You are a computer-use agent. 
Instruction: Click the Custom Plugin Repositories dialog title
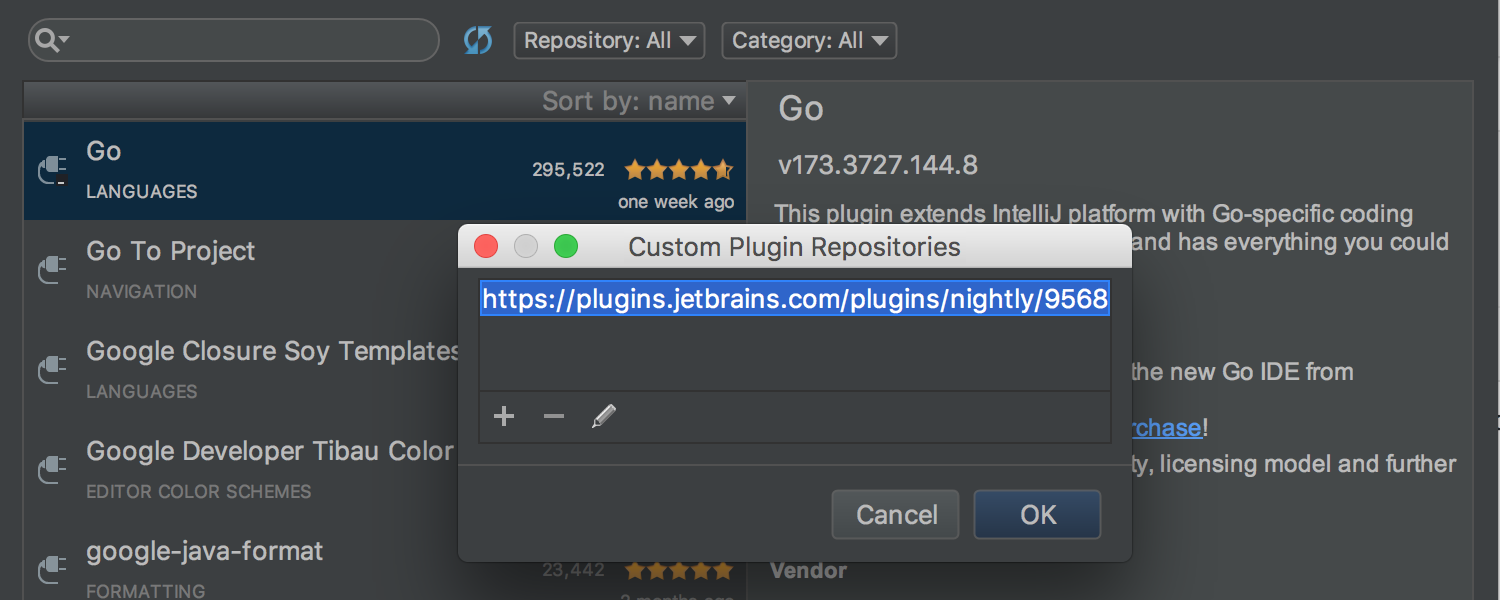[x=794, y=247]
